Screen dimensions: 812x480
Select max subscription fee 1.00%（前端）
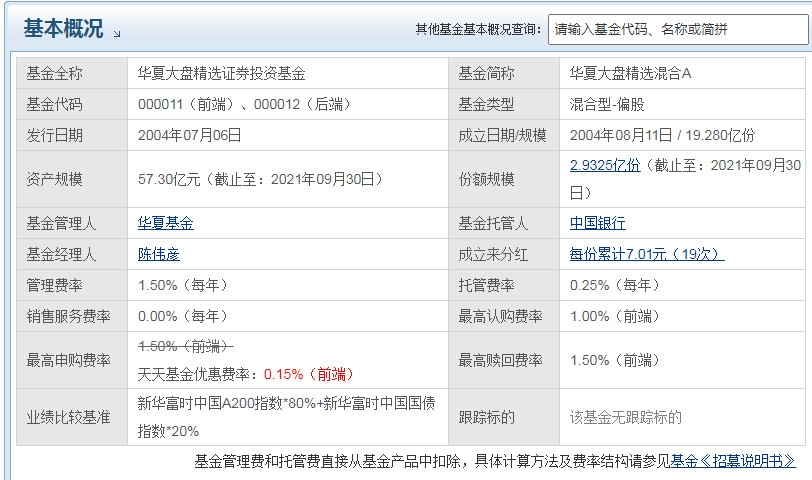pyautogui.click(x=615, y=316)
